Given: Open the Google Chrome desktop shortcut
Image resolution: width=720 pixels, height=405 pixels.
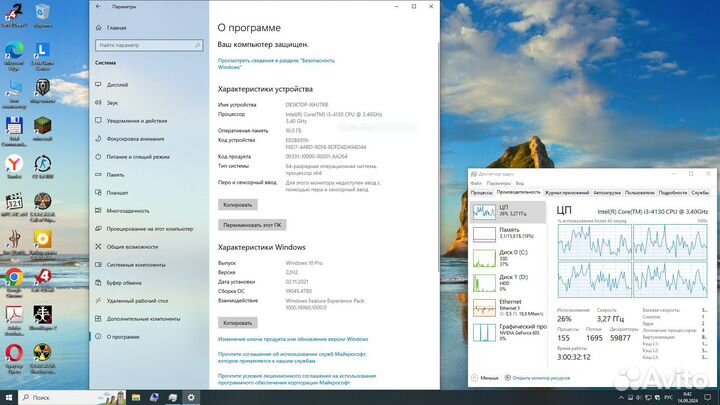Looking at the screenshot, I should tap(14, 279).
